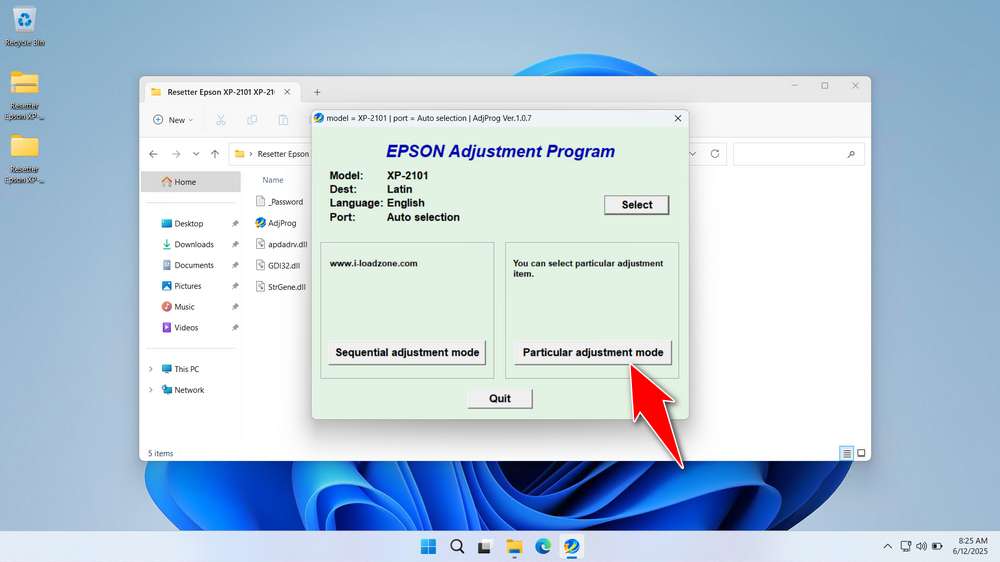Screen dimensions: 1000x562
Task: Open Windows Start menu
Action: 429,547
